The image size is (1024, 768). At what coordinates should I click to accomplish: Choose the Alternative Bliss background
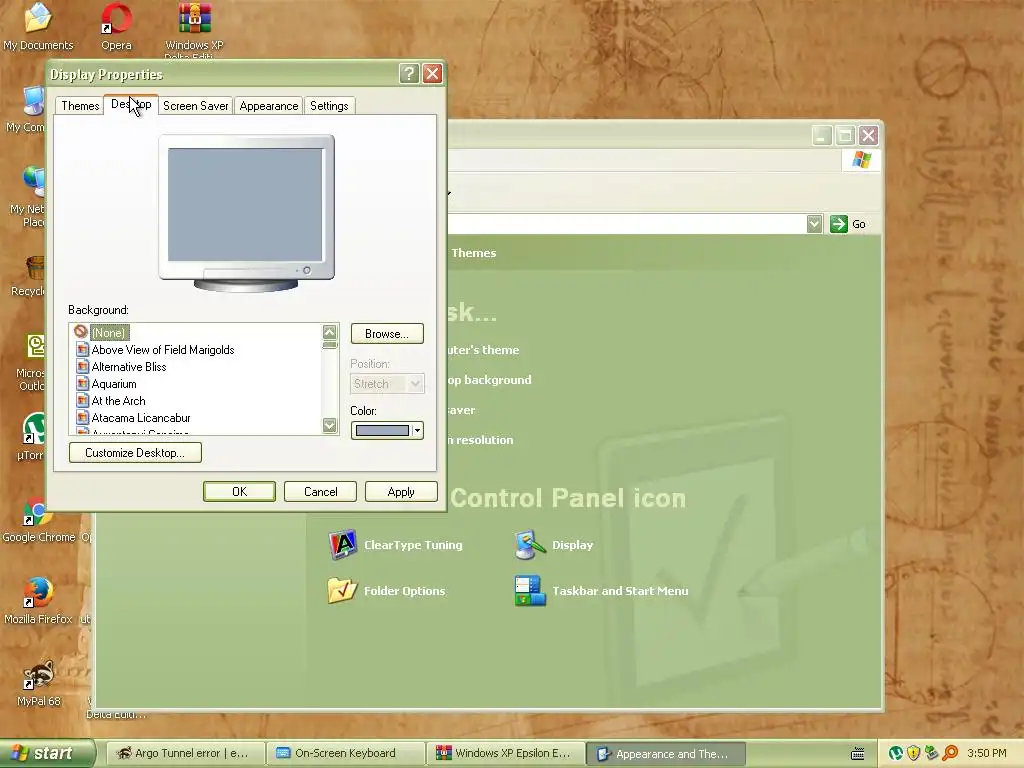[129, 367]
